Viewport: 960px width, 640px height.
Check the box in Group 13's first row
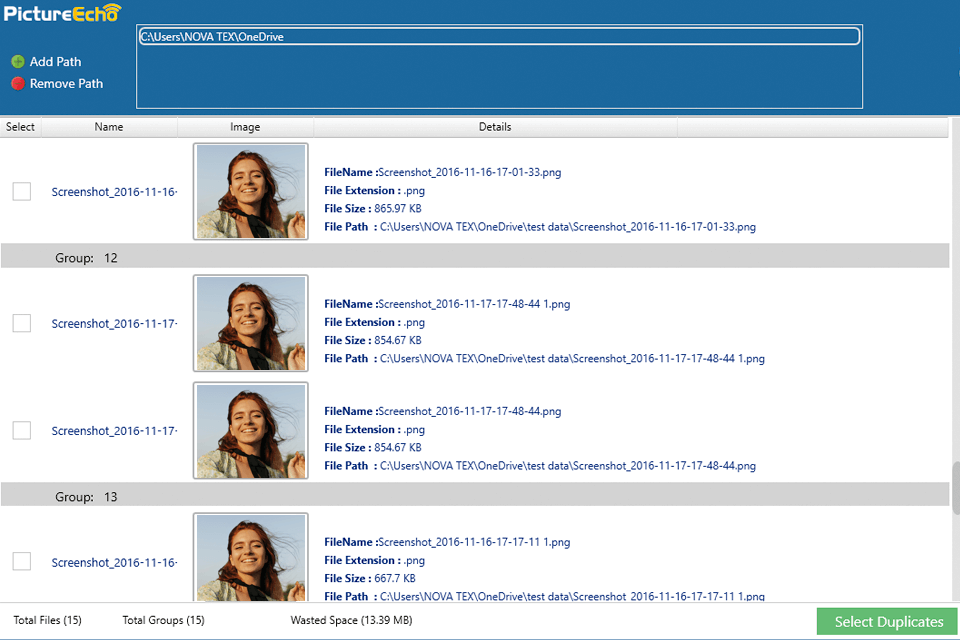point(21,562)
